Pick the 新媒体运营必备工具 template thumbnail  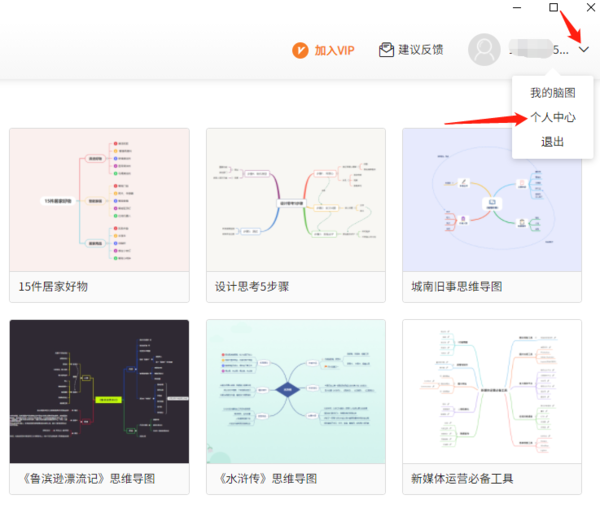tap(491, 391)
